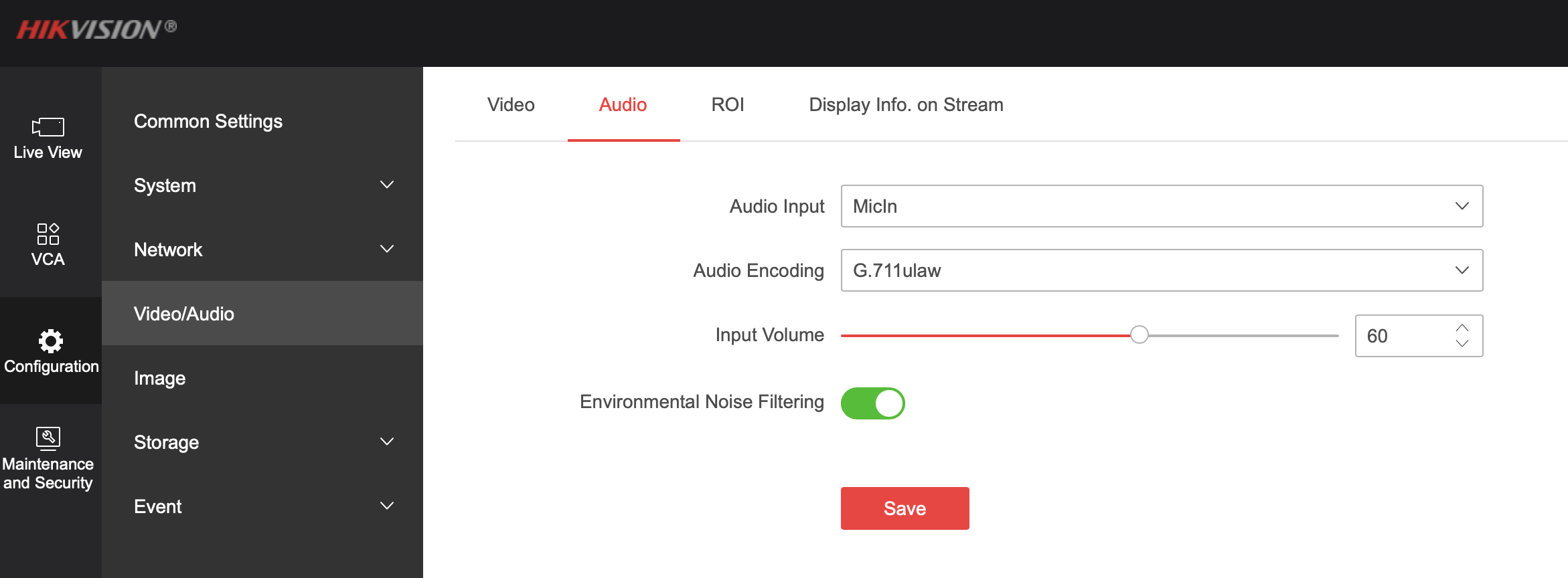The height and width of the screenshot is (578, 1568).
Task: Open the Live View camera icon
Action: pos(48,127)
